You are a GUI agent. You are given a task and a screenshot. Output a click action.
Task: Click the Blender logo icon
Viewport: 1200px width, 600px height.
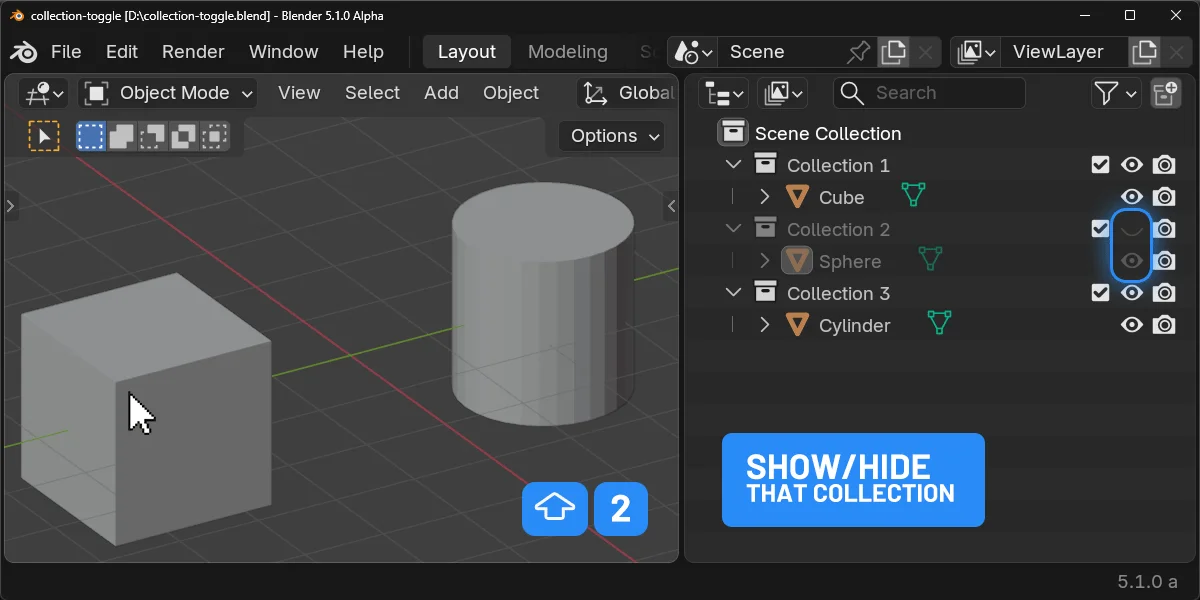pos(22,51)
